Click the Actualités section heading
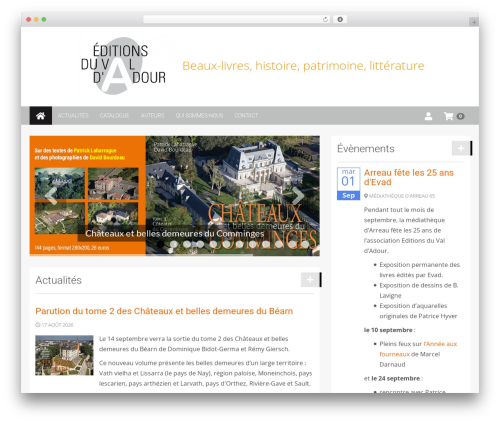 tap(58, 280)
